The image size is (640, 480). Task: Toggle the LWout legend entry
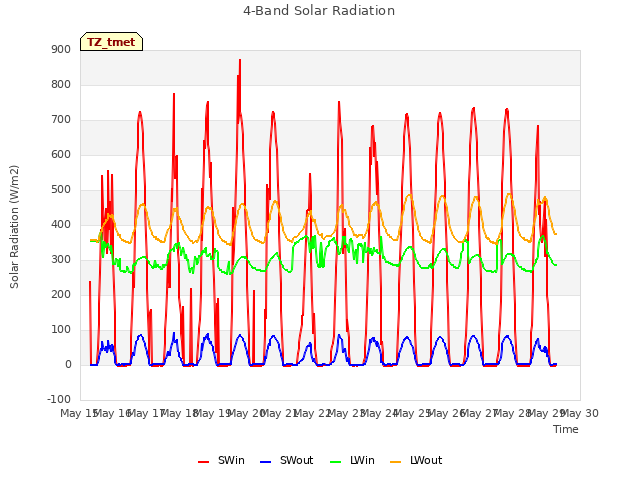(416, 460)
